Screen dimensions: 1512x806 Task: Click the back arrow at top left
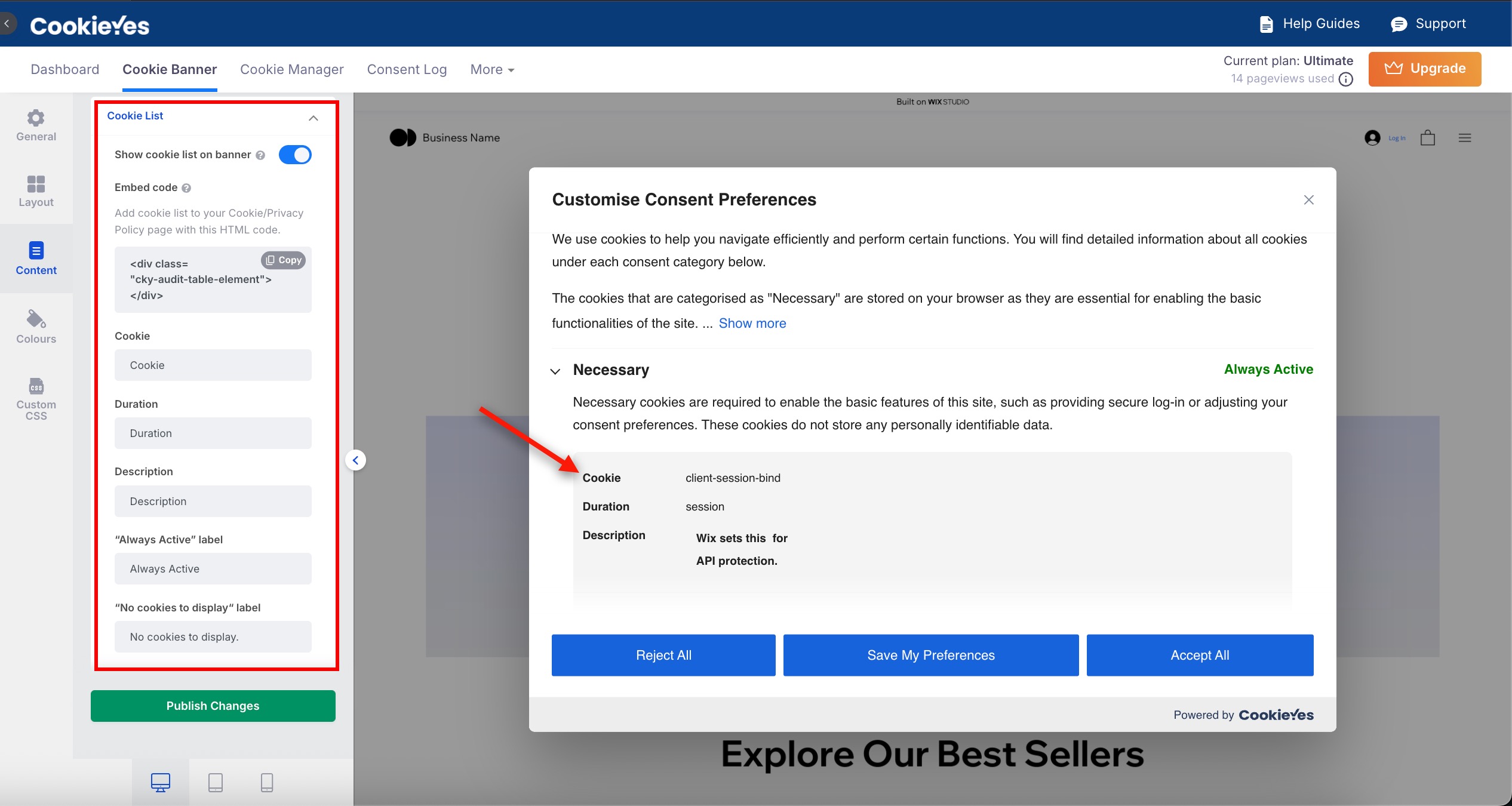point(8,23)
